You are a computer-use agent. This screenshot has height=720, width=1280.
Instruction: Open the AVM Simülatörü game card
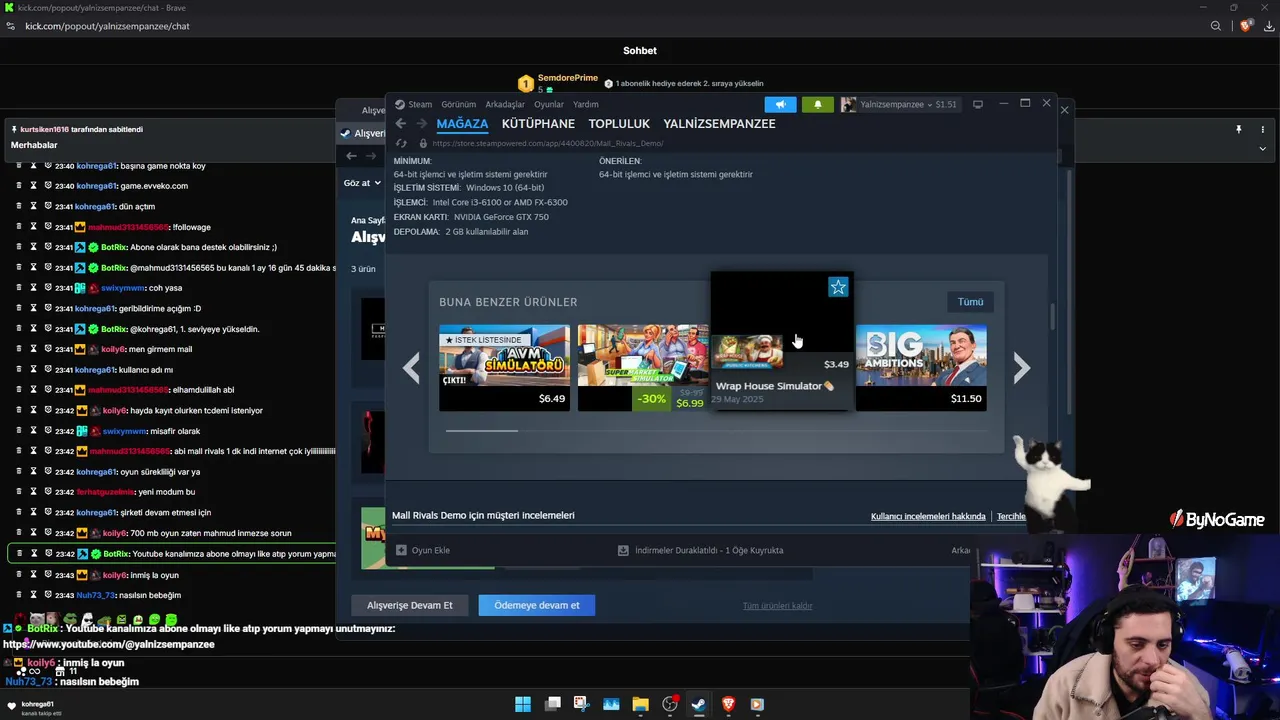tap(504, 368)
